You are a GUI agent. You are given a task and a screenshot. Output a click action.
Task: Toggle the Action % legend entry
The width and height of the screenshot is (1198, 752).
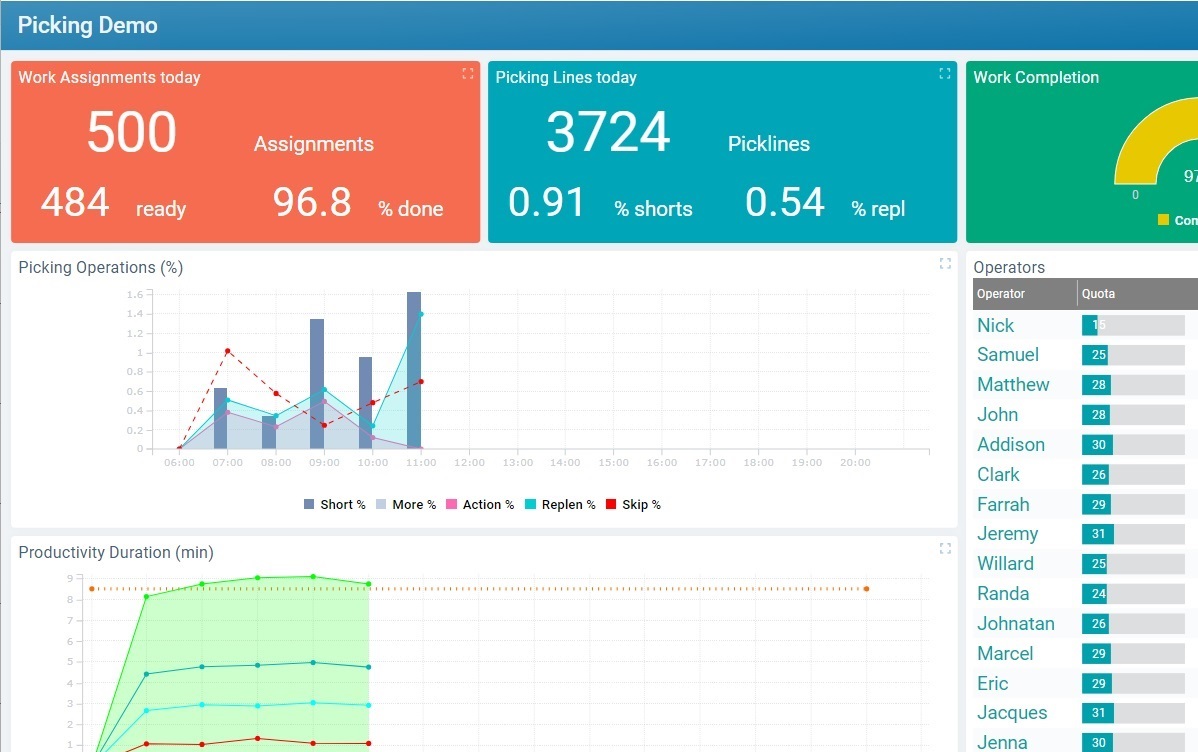[480, 504]
